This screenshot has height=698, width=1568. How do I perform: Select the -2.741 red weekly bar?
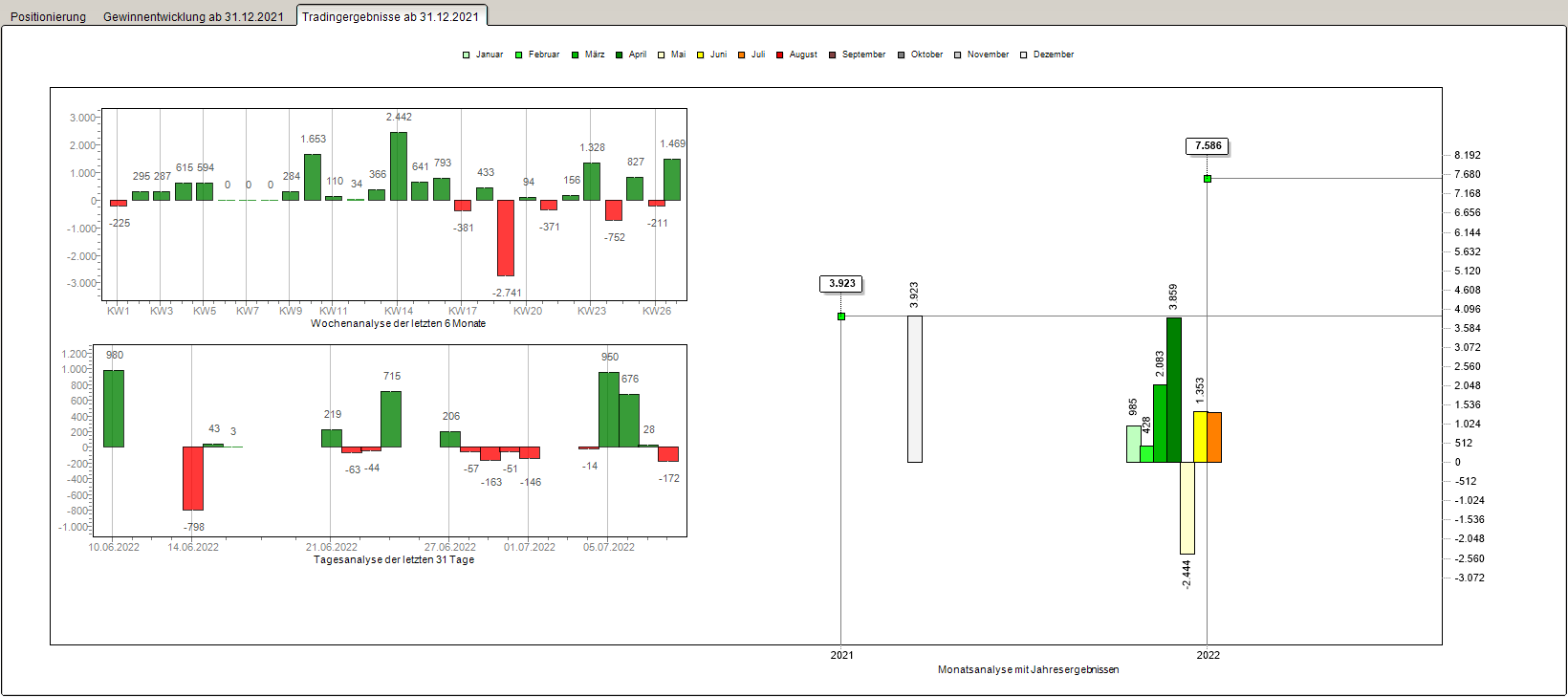[506, 238]
